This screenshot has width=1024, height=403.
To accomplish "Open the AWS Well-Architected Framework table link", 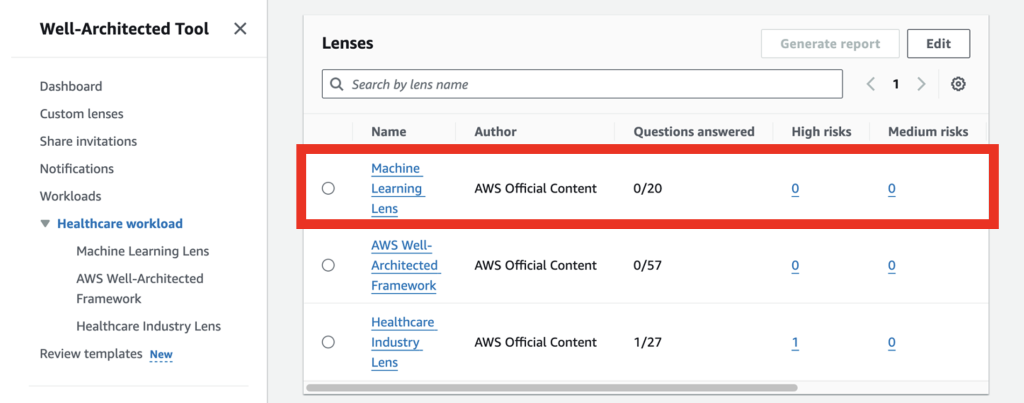I will (x=405, y=265).
